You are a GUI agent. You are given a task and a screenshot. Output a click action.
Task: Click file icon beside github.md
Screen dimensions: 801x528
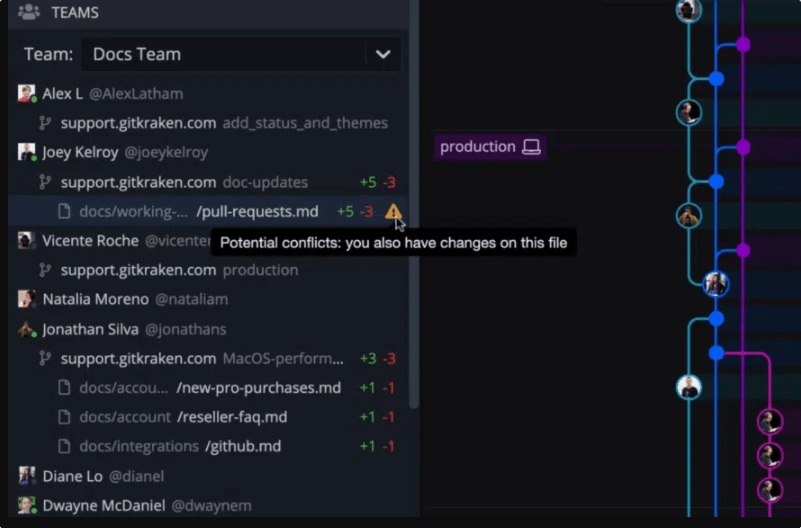tap(64, 446)
